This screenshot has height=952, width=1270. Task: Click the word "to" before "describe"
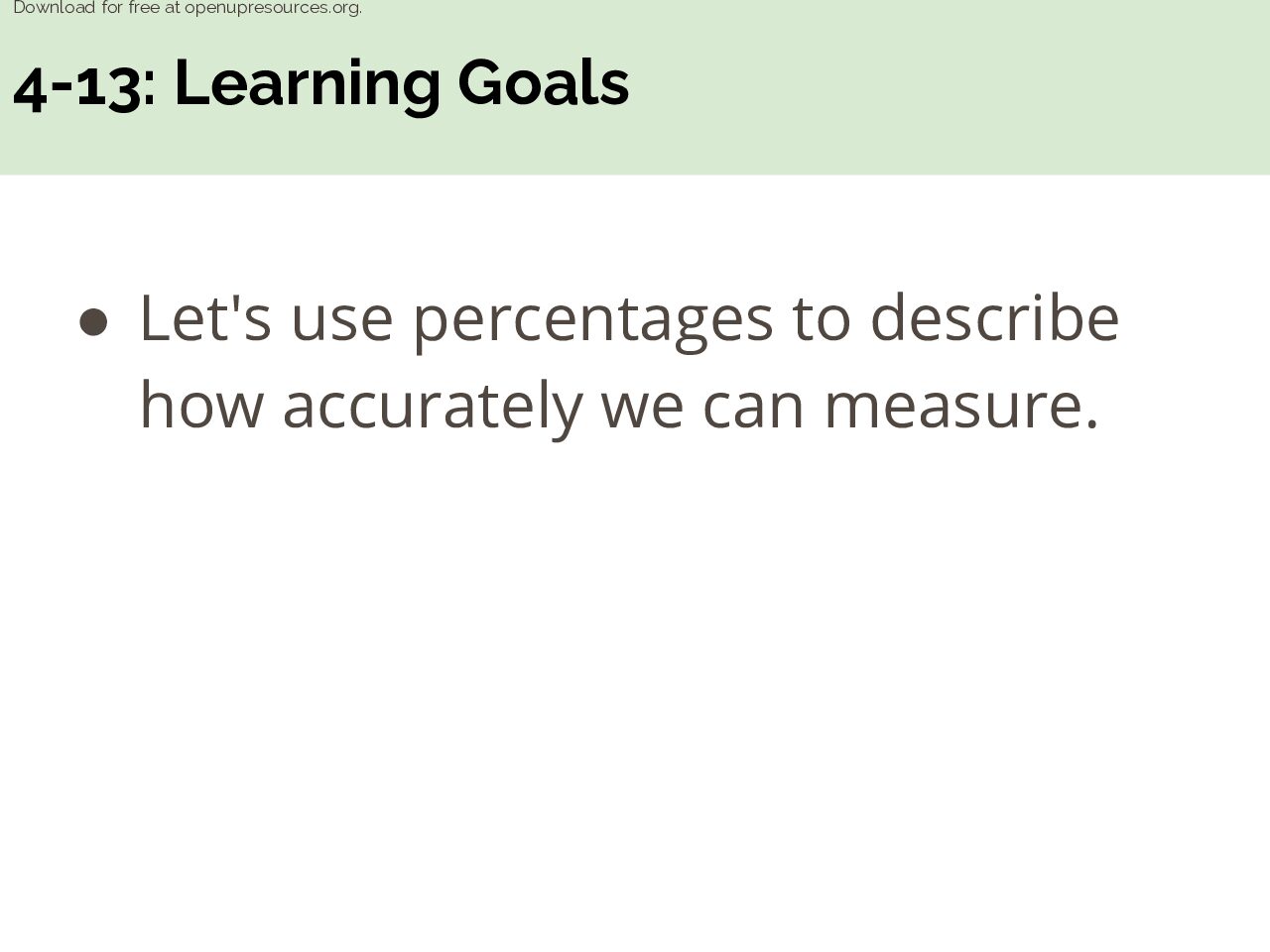point(821,319)
